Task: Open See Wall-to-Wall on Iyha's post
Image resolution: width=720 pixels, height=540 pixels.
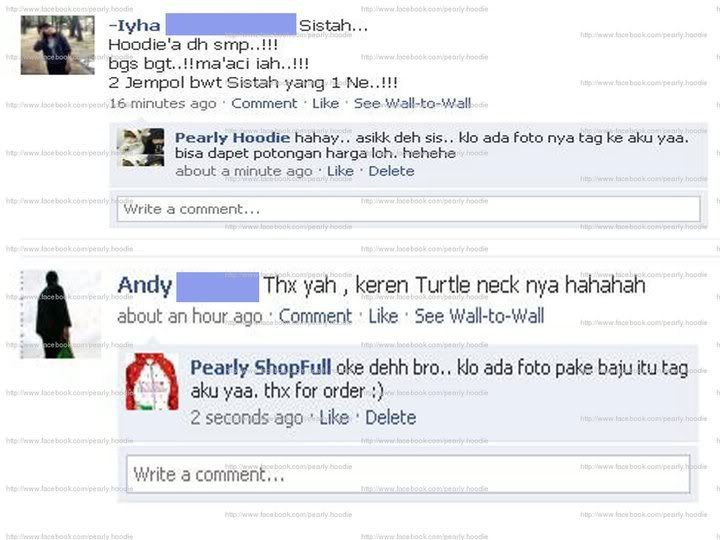Action: pos(412,103)
